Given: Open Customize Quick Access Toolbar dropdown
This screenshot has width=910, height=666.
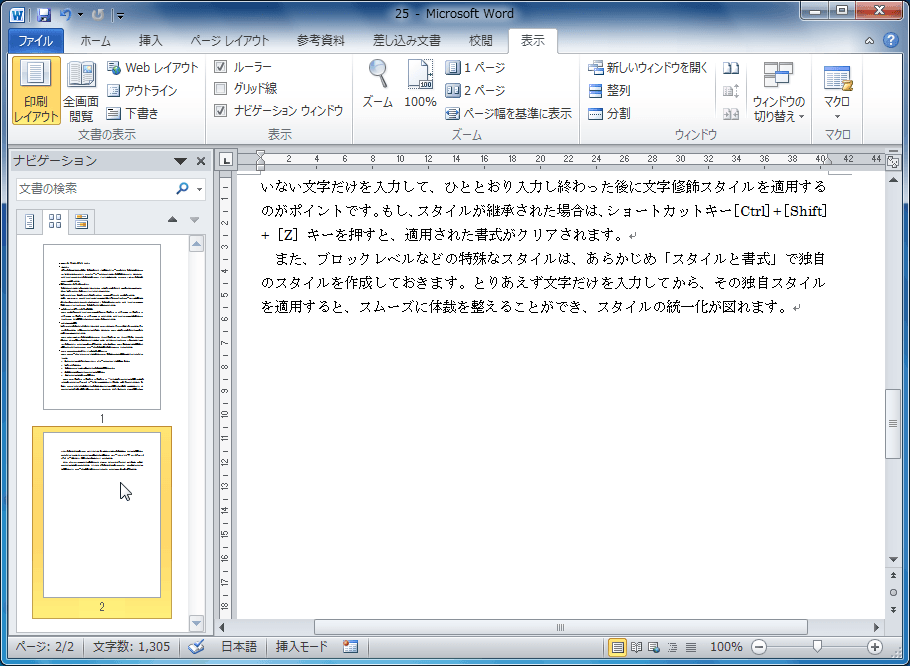Looking at the screenshot, I should click(x=120, y=16).
